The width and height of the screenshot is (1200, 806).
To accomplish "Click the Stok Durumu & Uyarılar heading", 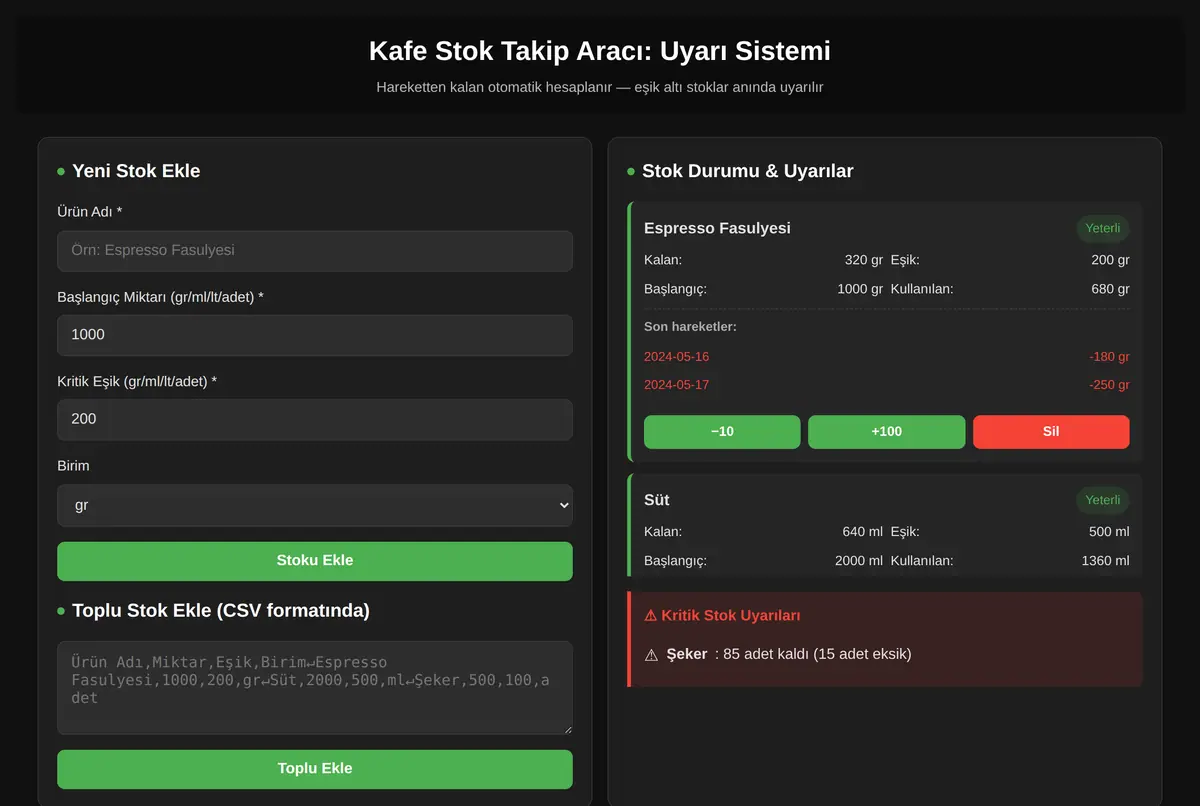I will point(748,171).
